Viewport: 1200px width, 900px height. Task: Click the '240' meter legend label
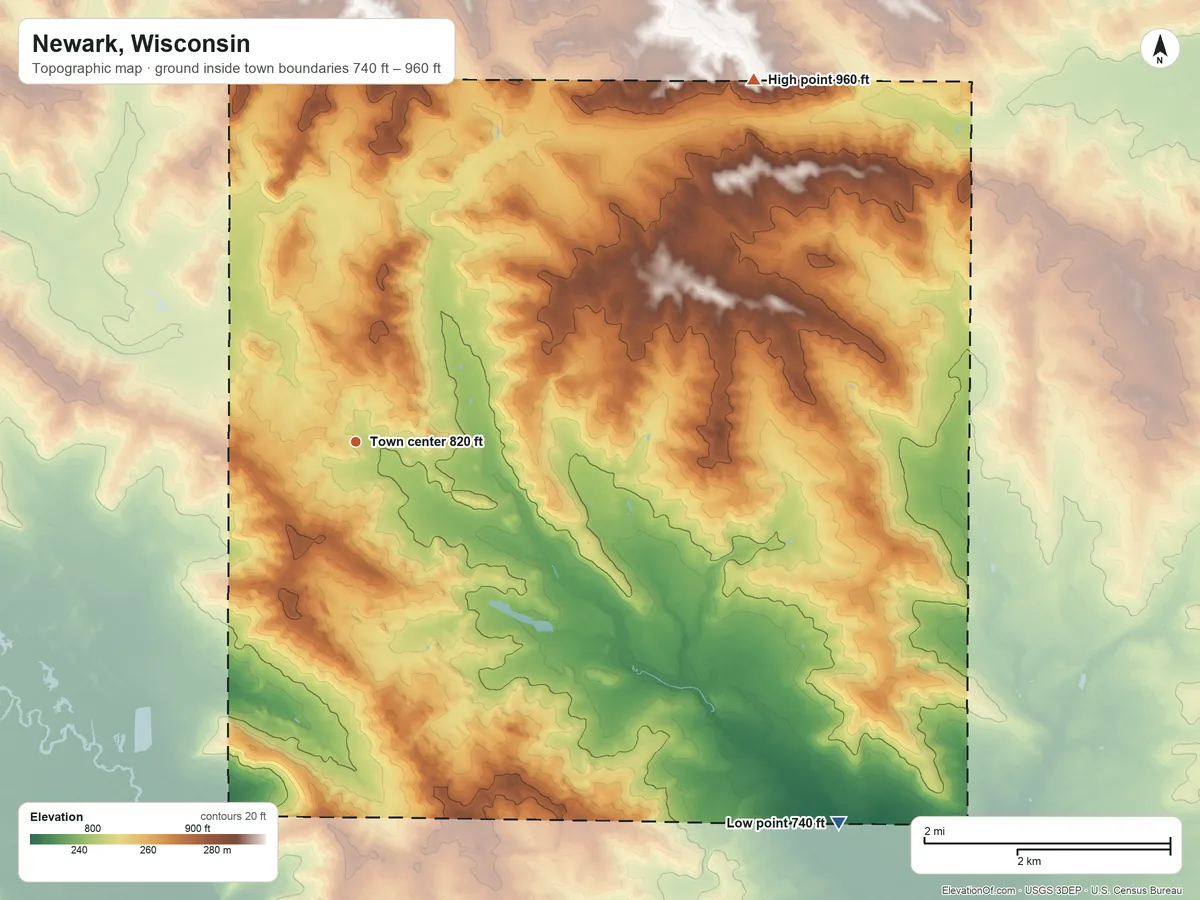click(79, 851)
